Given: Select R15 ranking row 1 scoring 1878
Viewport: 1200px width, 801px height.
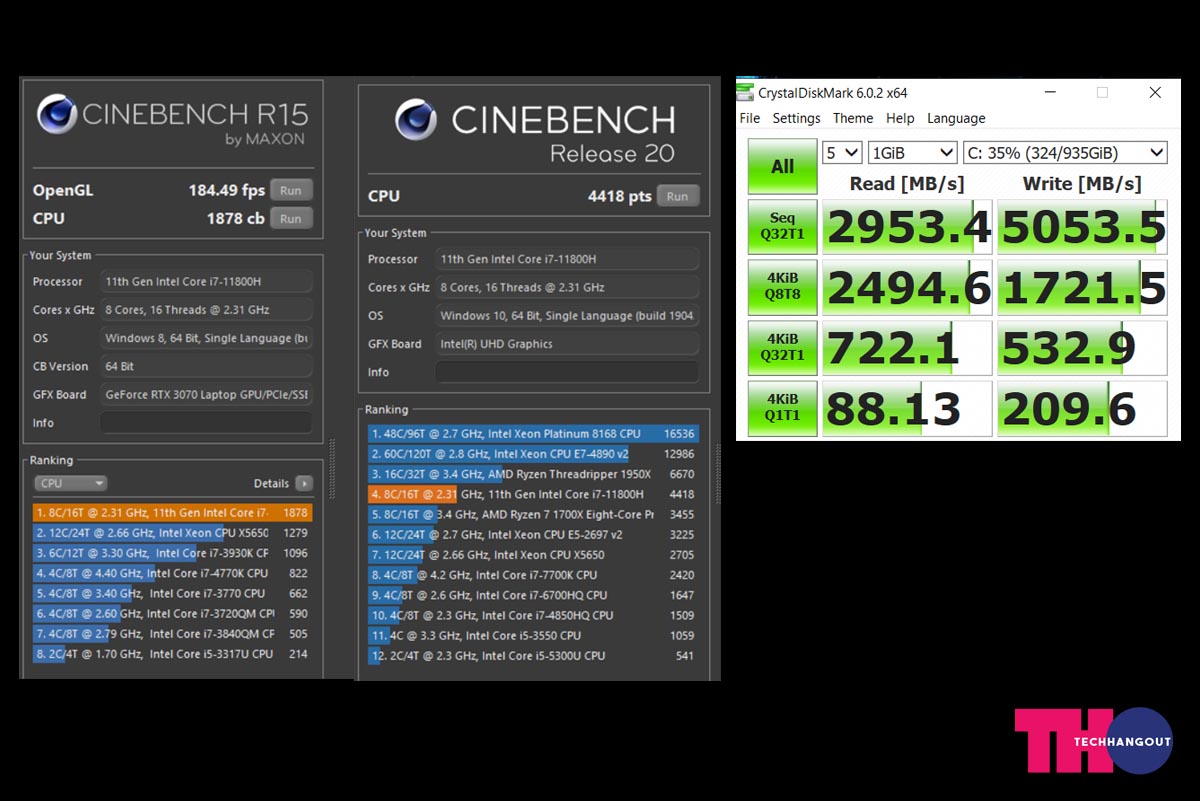Looking at the screenshot, I should pos(172,513).
